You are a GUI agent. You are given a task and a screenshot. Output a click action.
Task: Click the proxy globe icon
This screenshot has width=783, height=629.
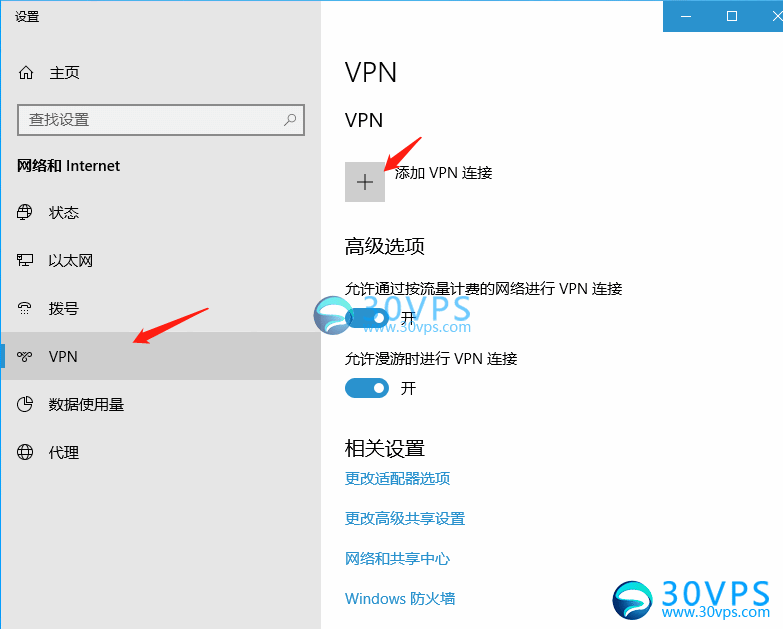tap(24, 452)
